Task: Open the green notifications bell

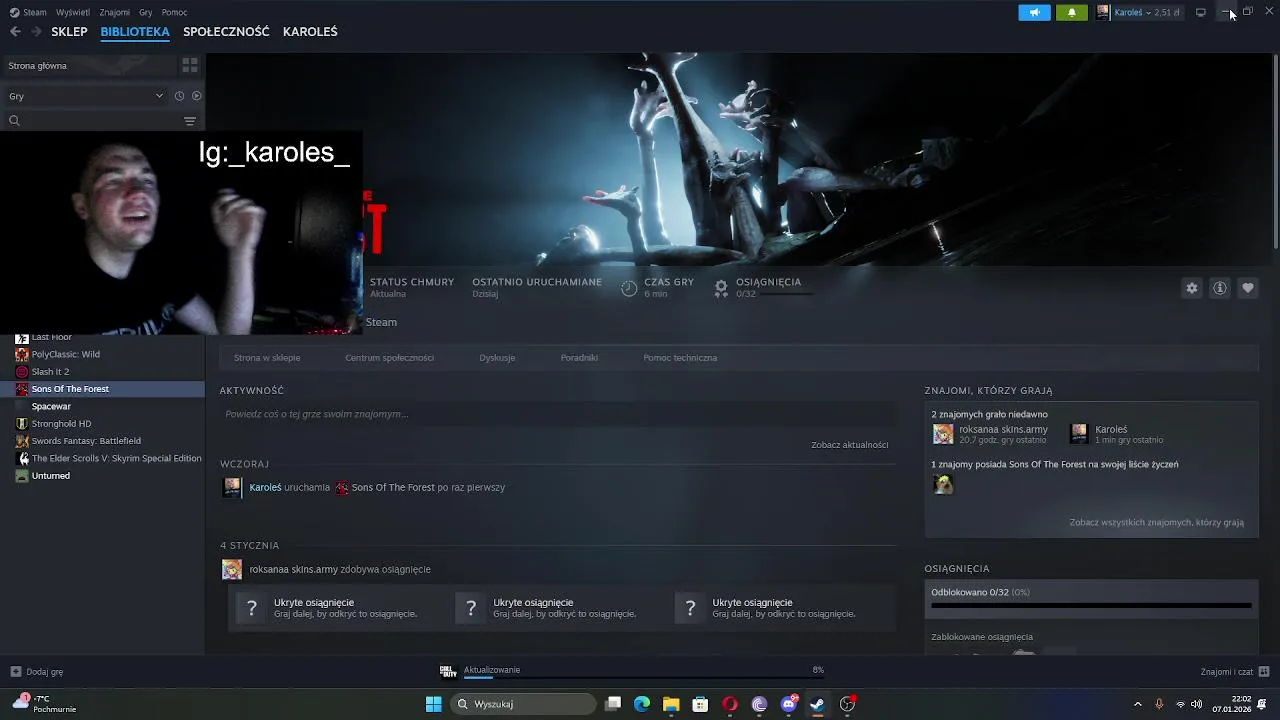Action: [1072, 12]
